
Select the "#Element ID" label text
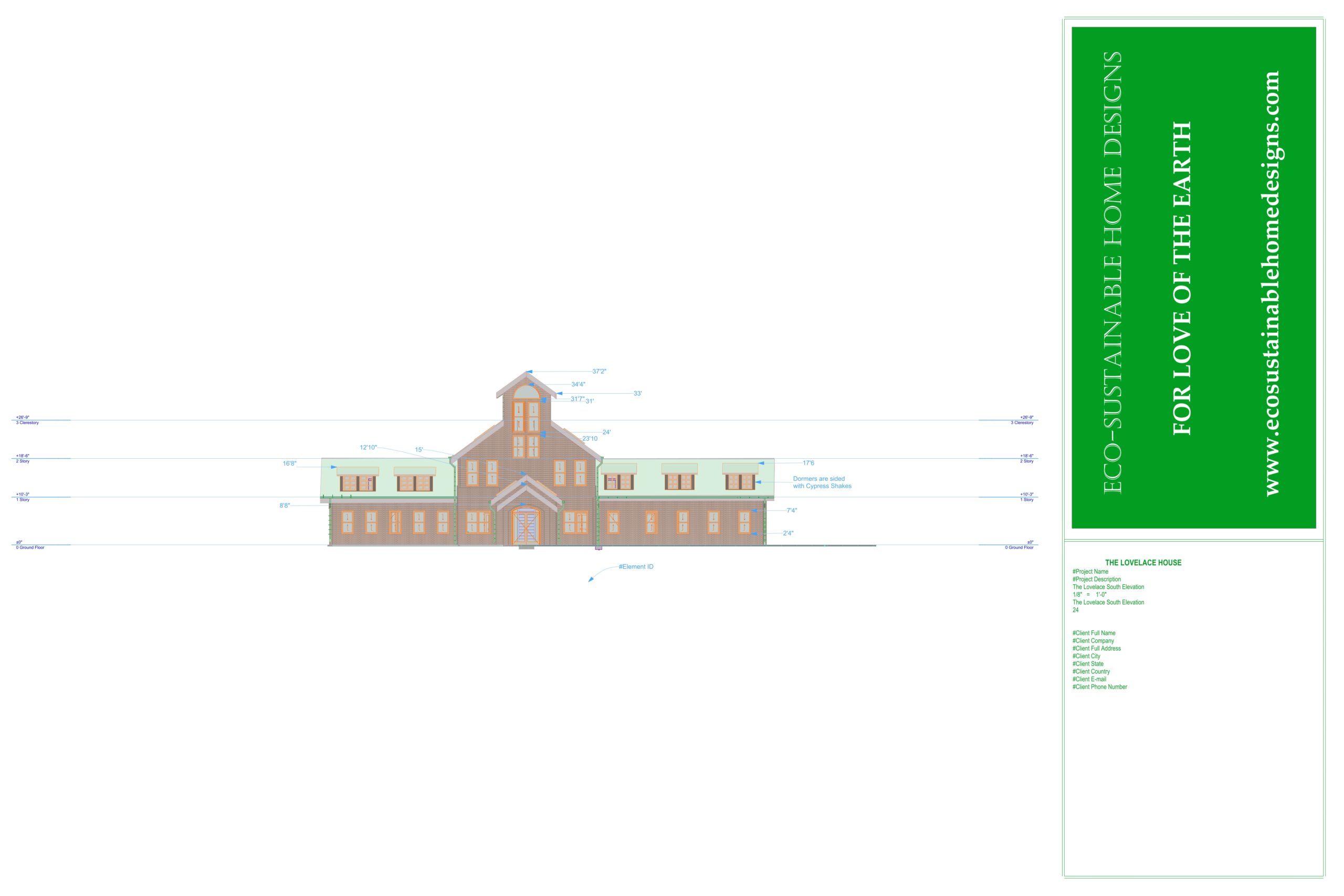(x=636, y=567)
